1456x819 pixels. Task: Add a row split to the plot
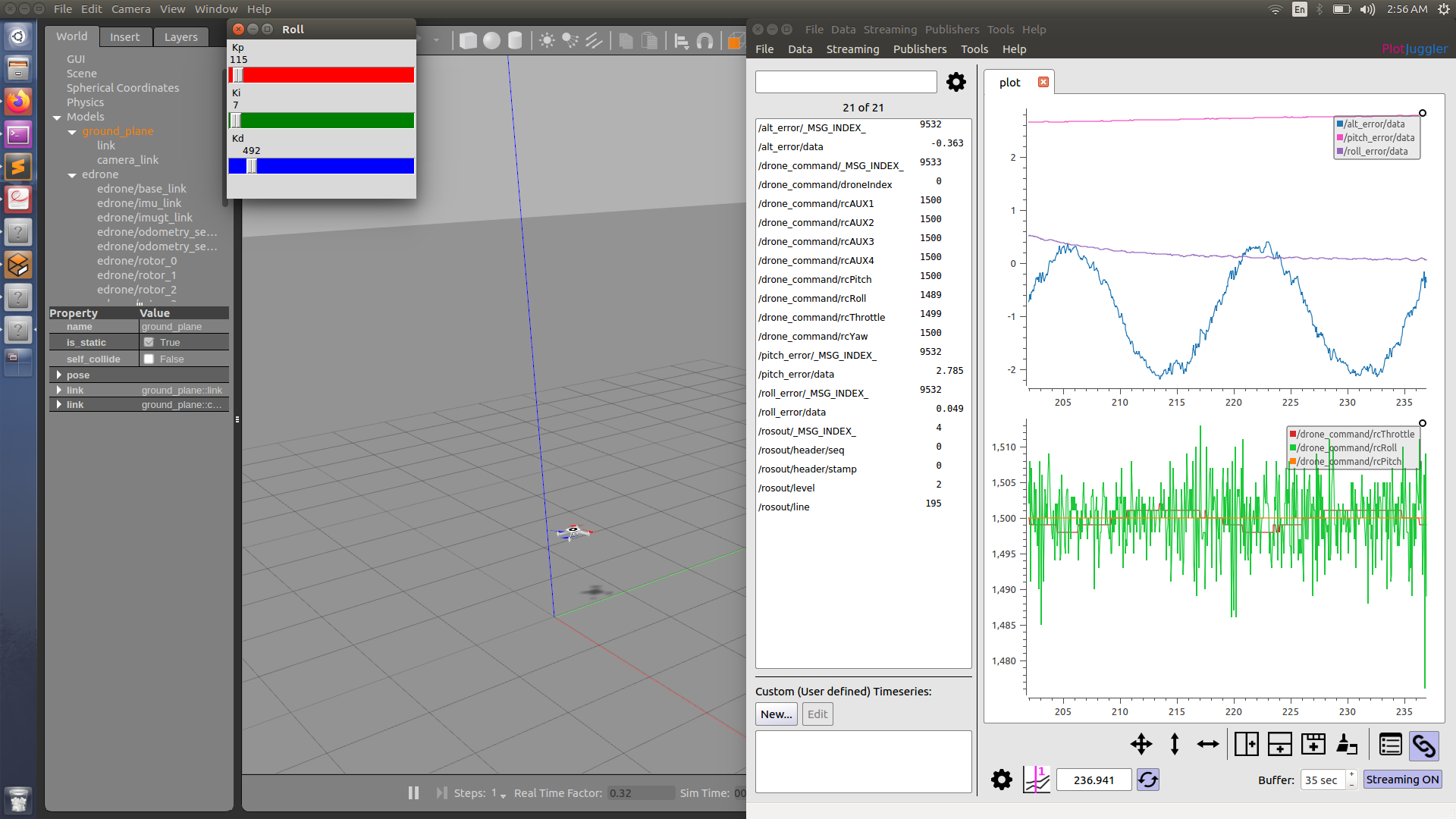[x=1280, y=744]
